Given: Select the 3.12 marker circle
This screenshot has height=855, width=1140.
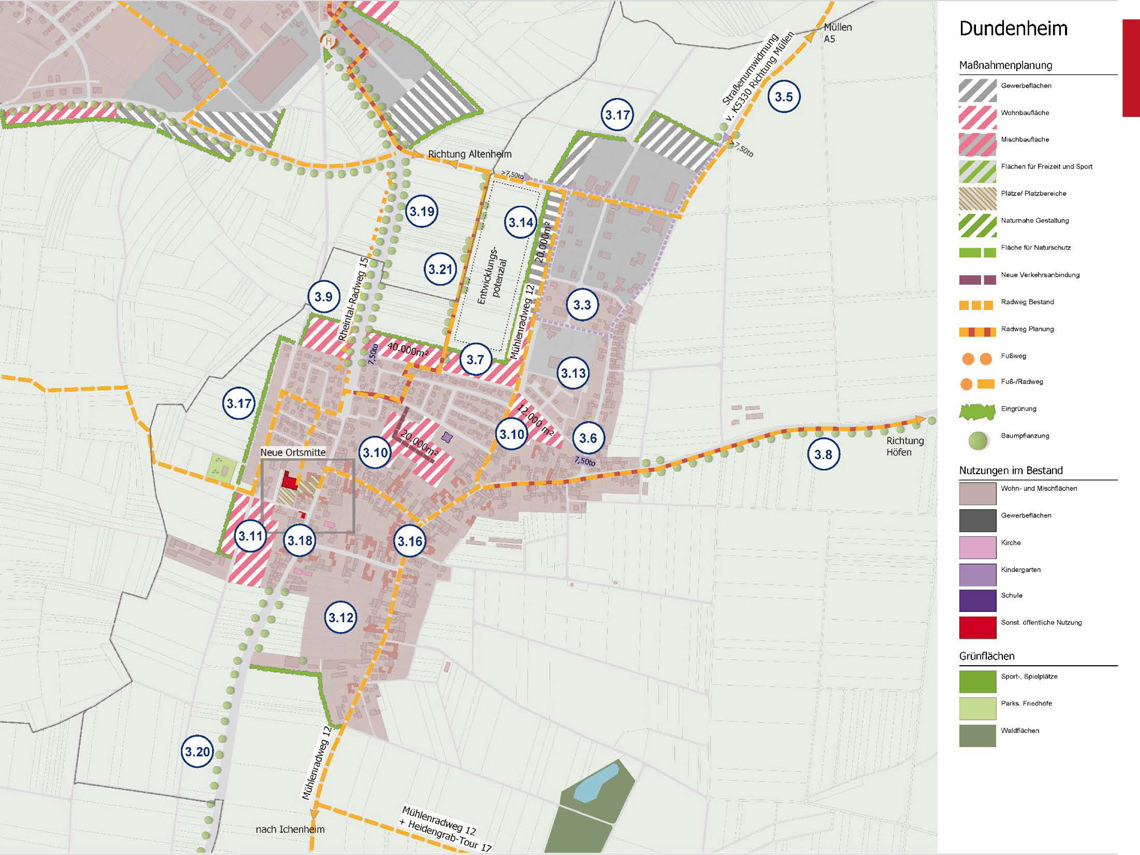Looking at the screenshot, I should click(x=341, y=618).
